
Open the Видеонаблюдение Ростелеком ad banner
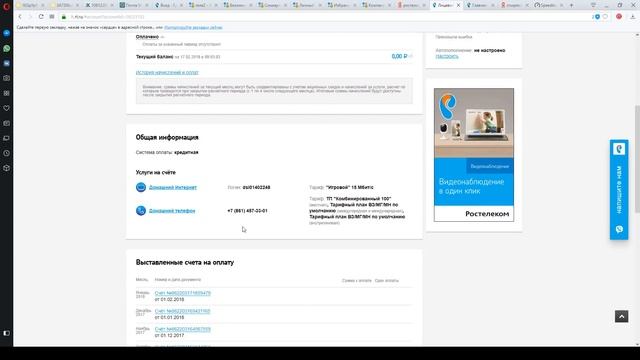(474, 155)
